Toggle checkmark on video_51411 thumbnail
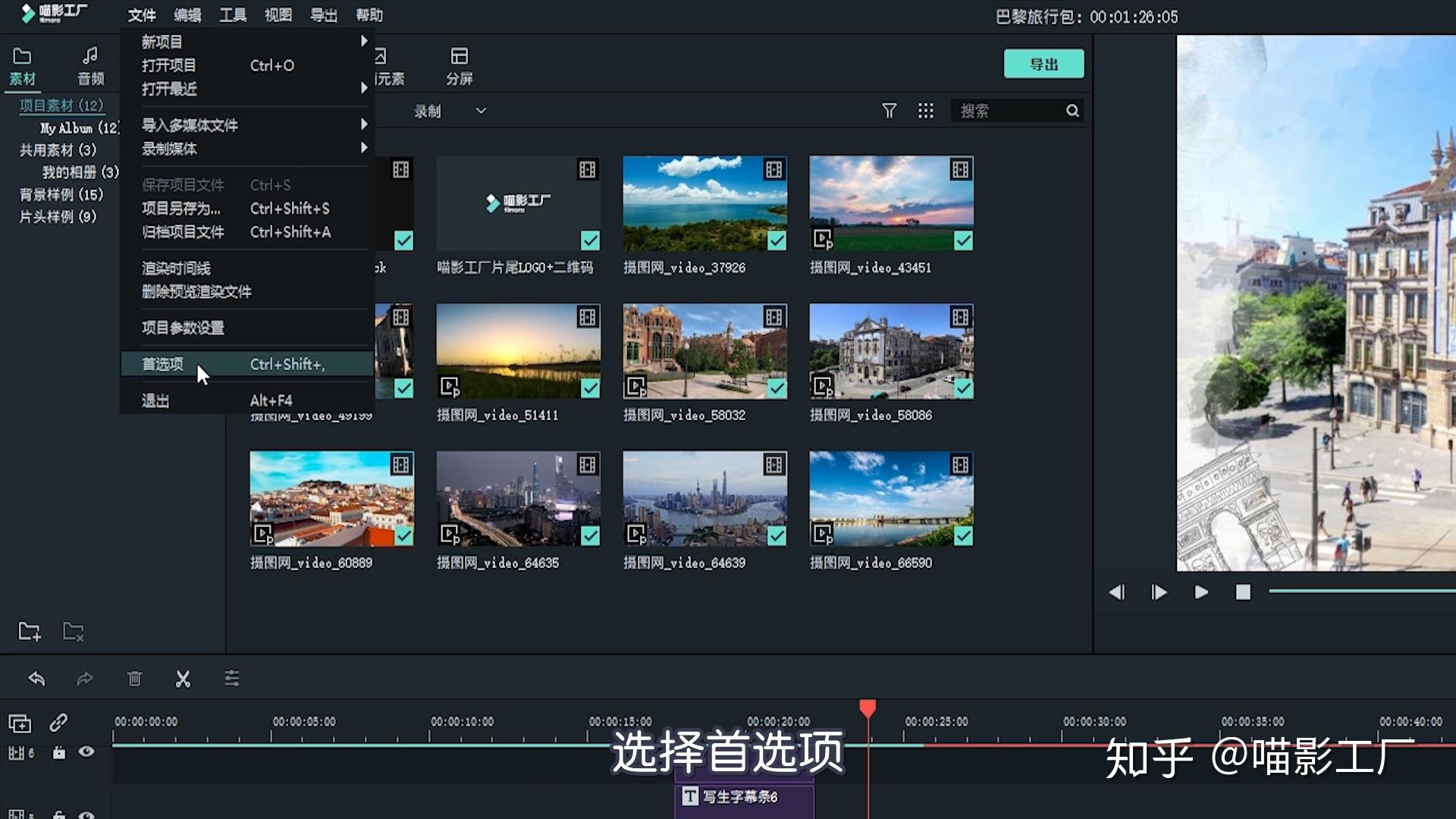This screenshot has width=1456, height=819. 590,388
